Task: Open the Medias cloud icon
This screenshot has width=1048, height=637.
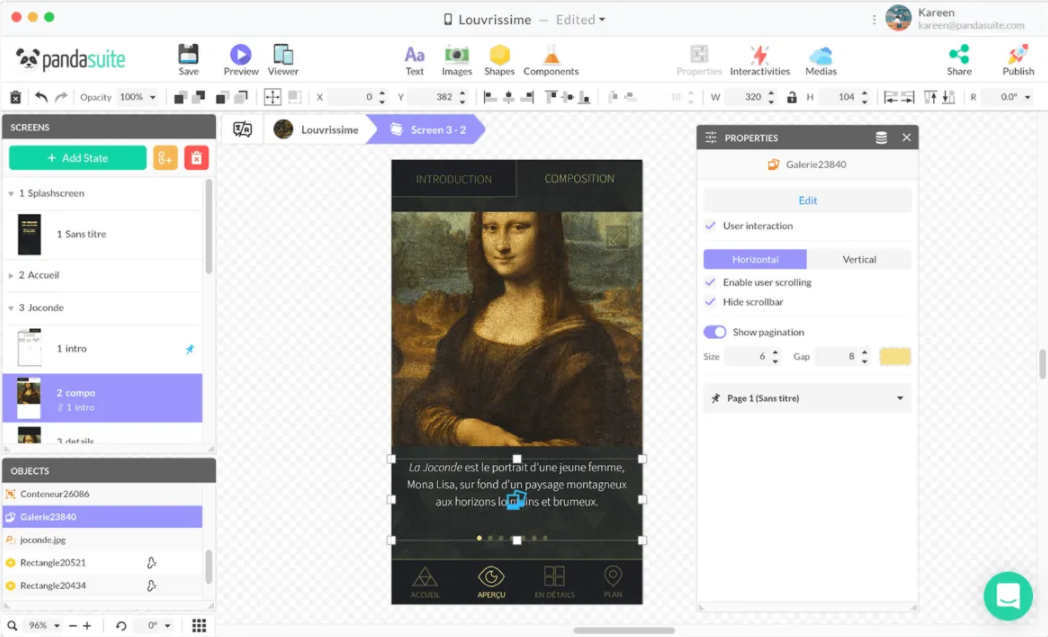Action: pos(821,55)
